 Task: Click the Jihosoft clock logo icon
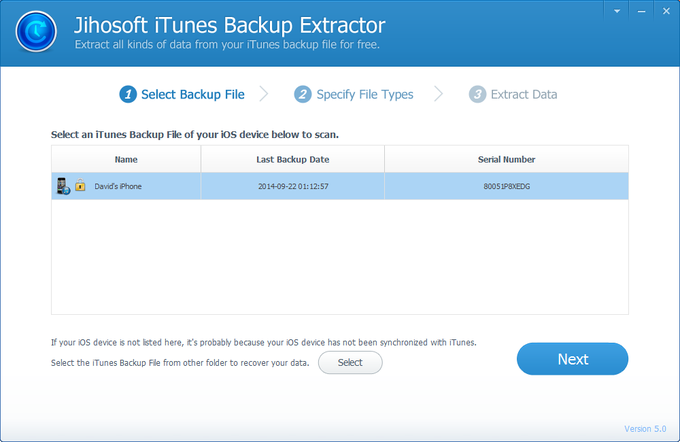tap(35, 34)
